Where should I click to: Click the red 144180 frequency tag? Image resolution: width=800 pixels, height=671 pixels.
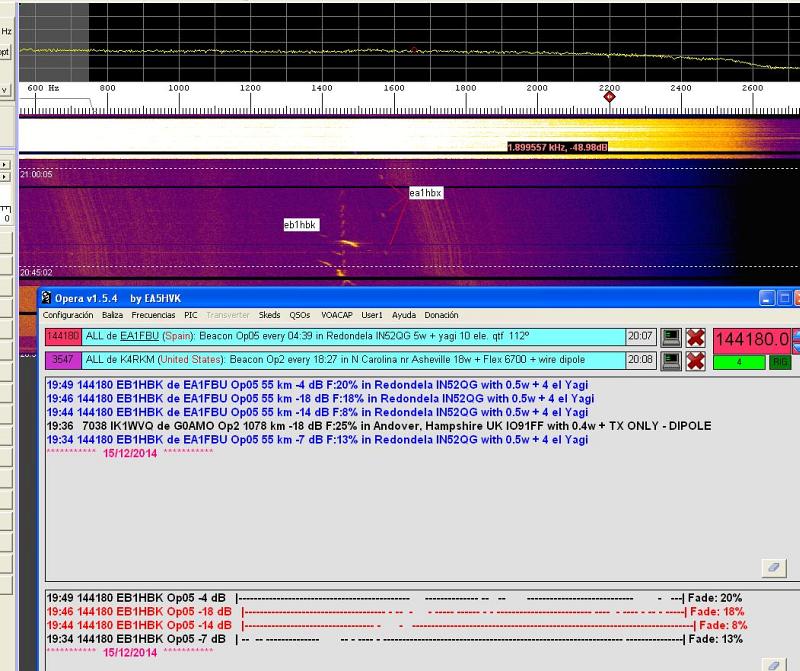coord(63,338)
